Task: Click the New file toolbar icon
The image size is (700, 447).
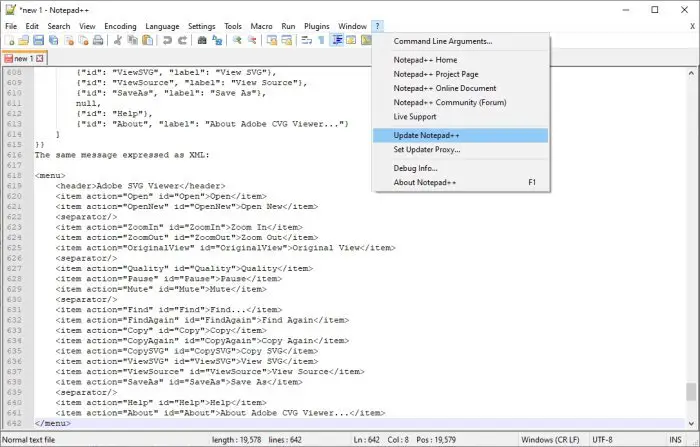Action: point(9,41)
